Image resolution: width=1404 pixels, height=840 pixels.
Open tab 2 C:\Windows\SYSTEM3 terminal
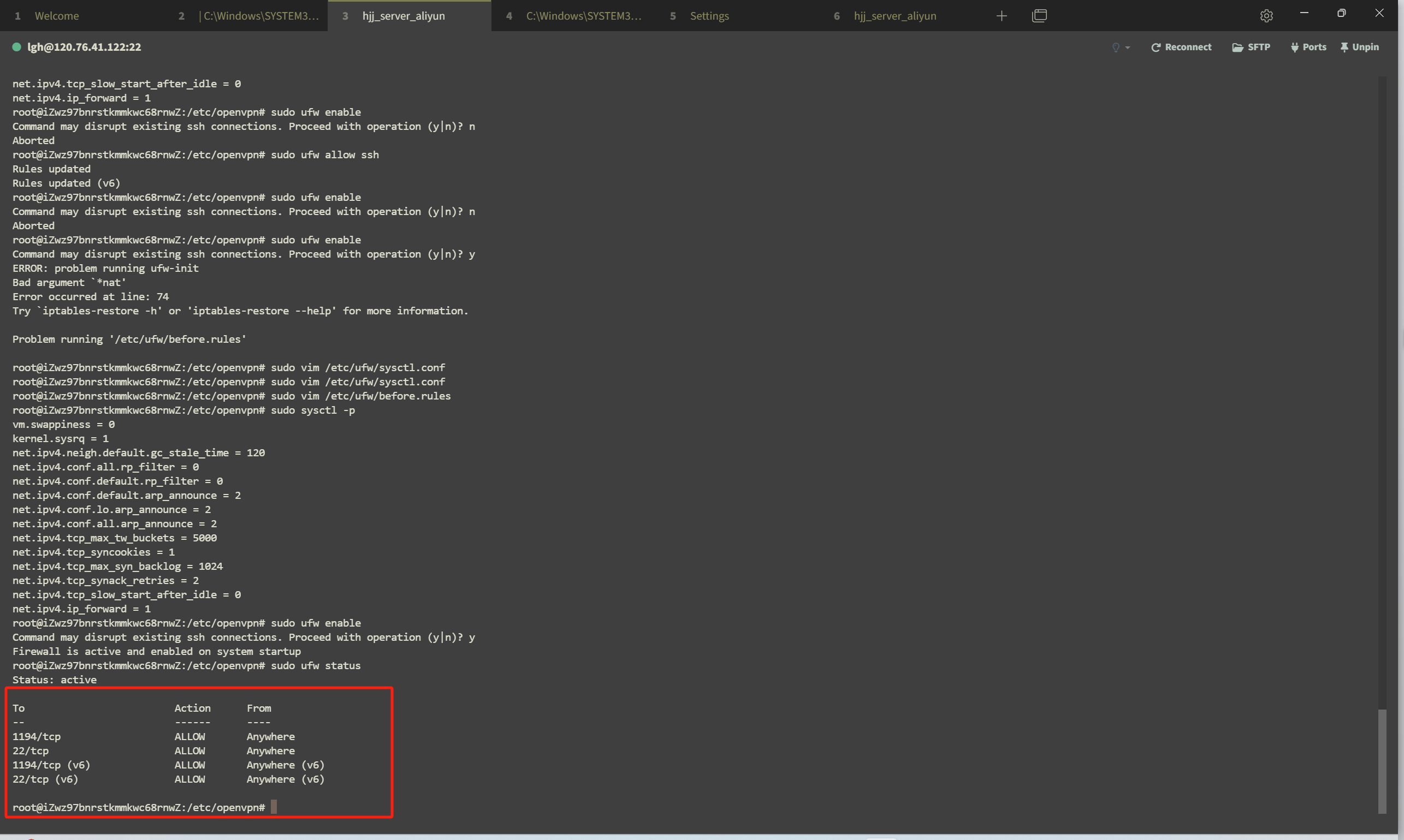click(245, 16)
